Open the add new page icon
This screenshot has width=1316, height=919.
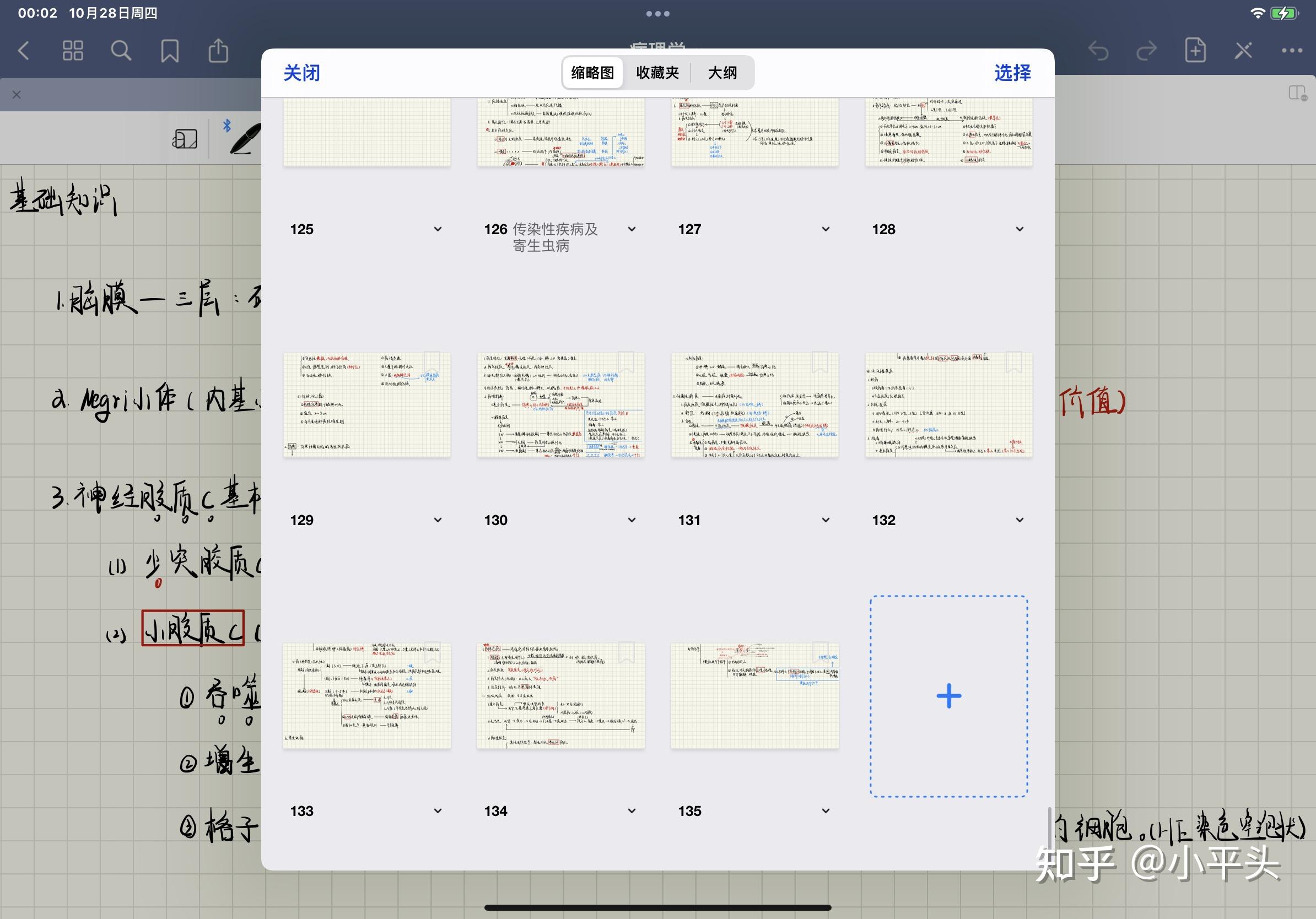tap(1195, 51)
